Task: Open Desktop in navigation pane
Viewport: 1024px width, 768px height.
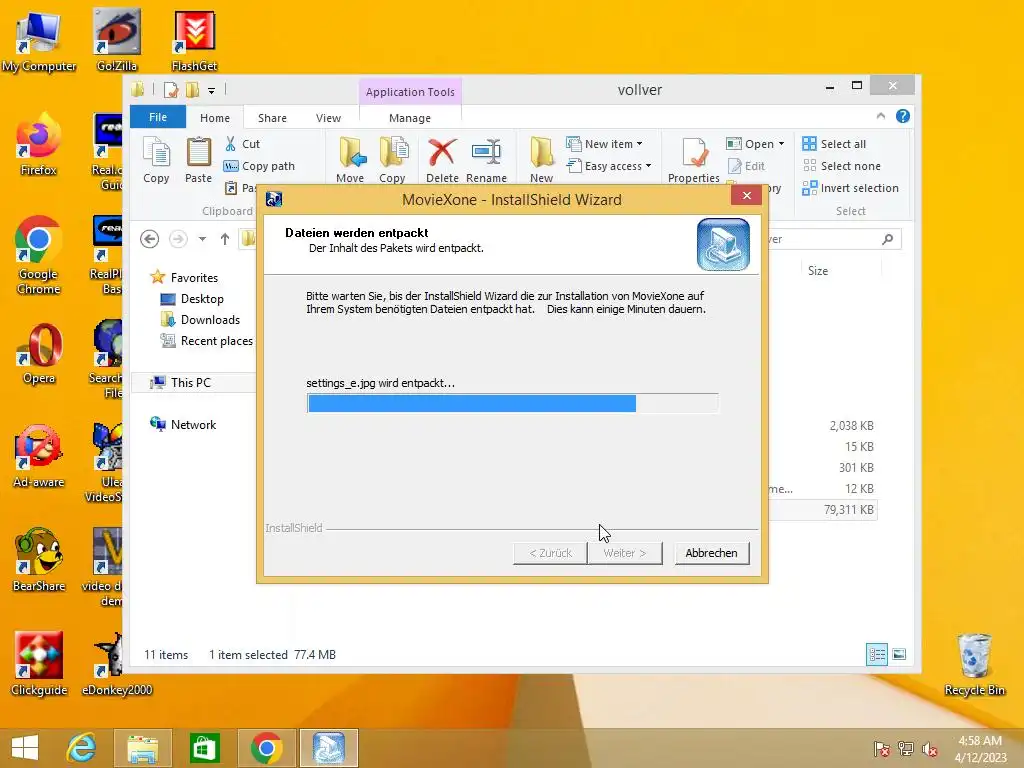Action: (192, 298)
